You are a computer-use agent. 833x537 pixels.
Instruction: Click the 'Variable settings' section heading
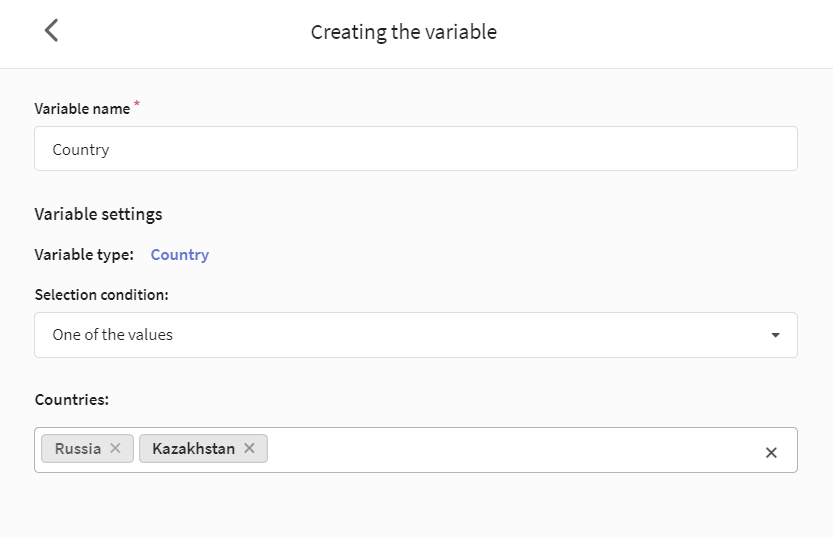98,215
